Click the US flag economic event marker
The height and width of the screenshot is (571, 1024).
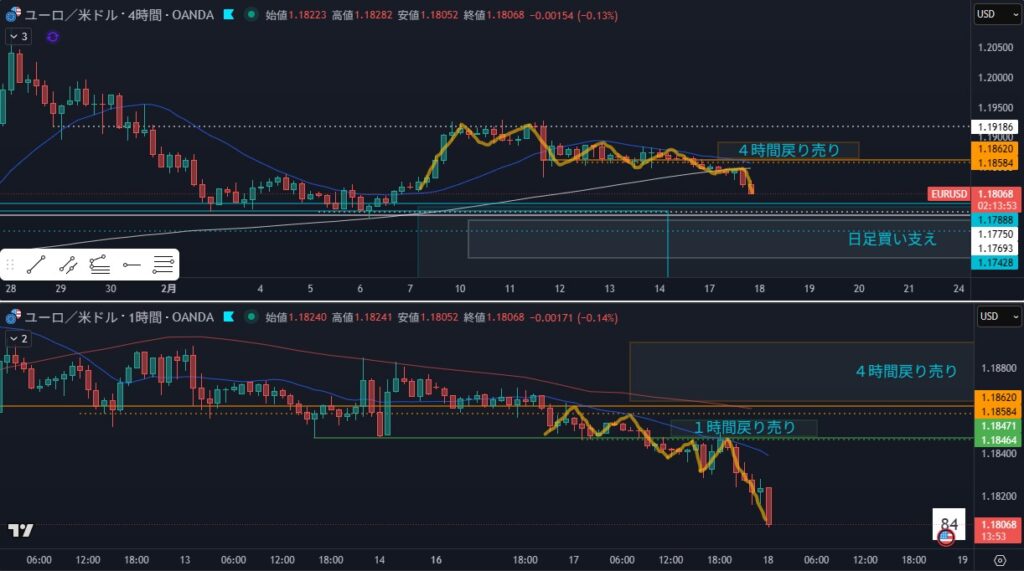pos(945,537)
